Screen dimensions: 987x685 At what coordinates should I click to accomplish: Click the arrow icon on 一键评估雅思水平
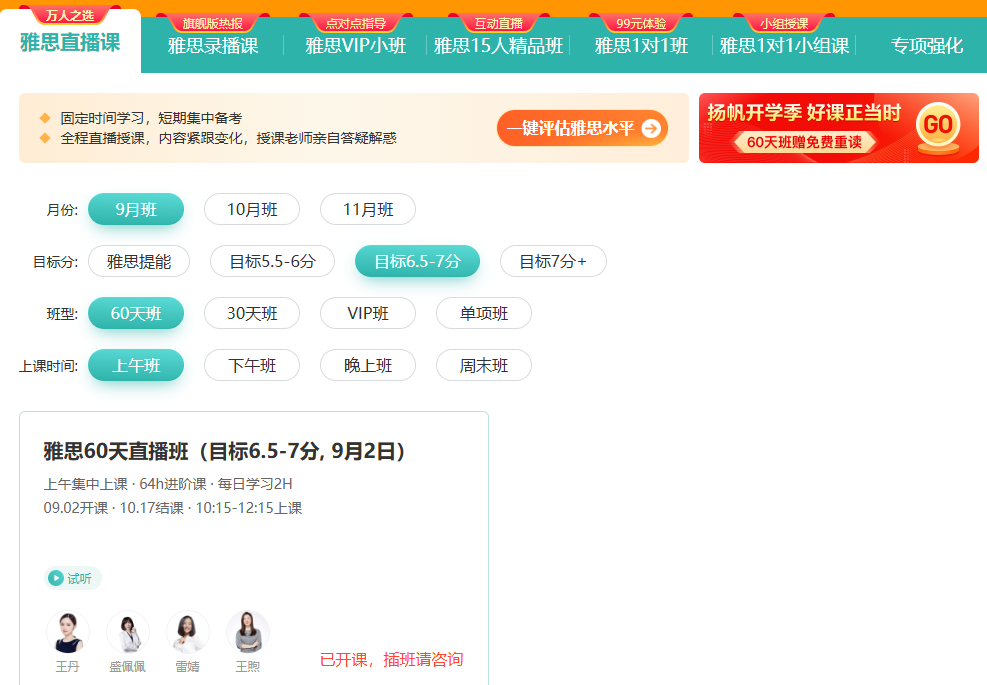coord(651,128)
